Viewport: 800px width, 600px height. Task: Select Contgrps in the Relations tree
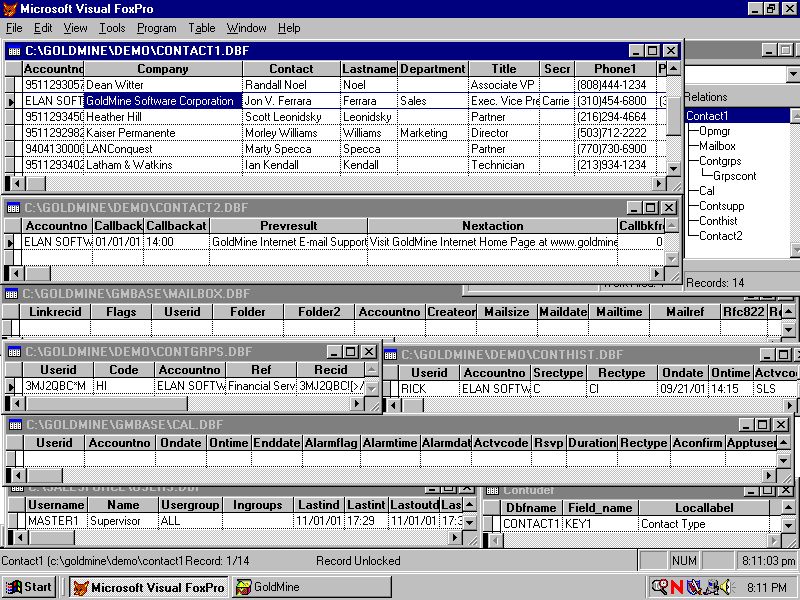click(720, 161)
